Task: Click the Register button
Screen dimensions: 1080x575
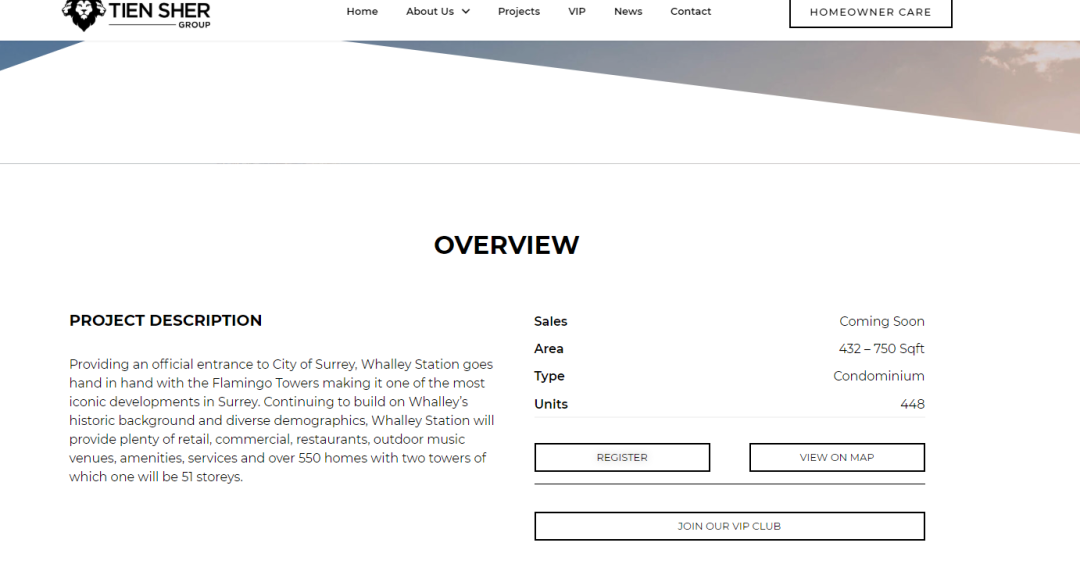Action: [x=622, y=457]
